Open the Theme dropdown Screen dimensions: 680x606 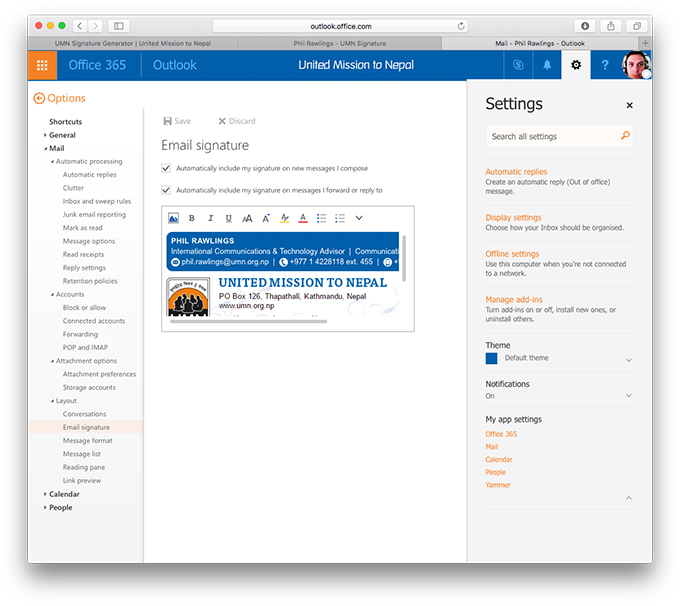click(628, 360)
